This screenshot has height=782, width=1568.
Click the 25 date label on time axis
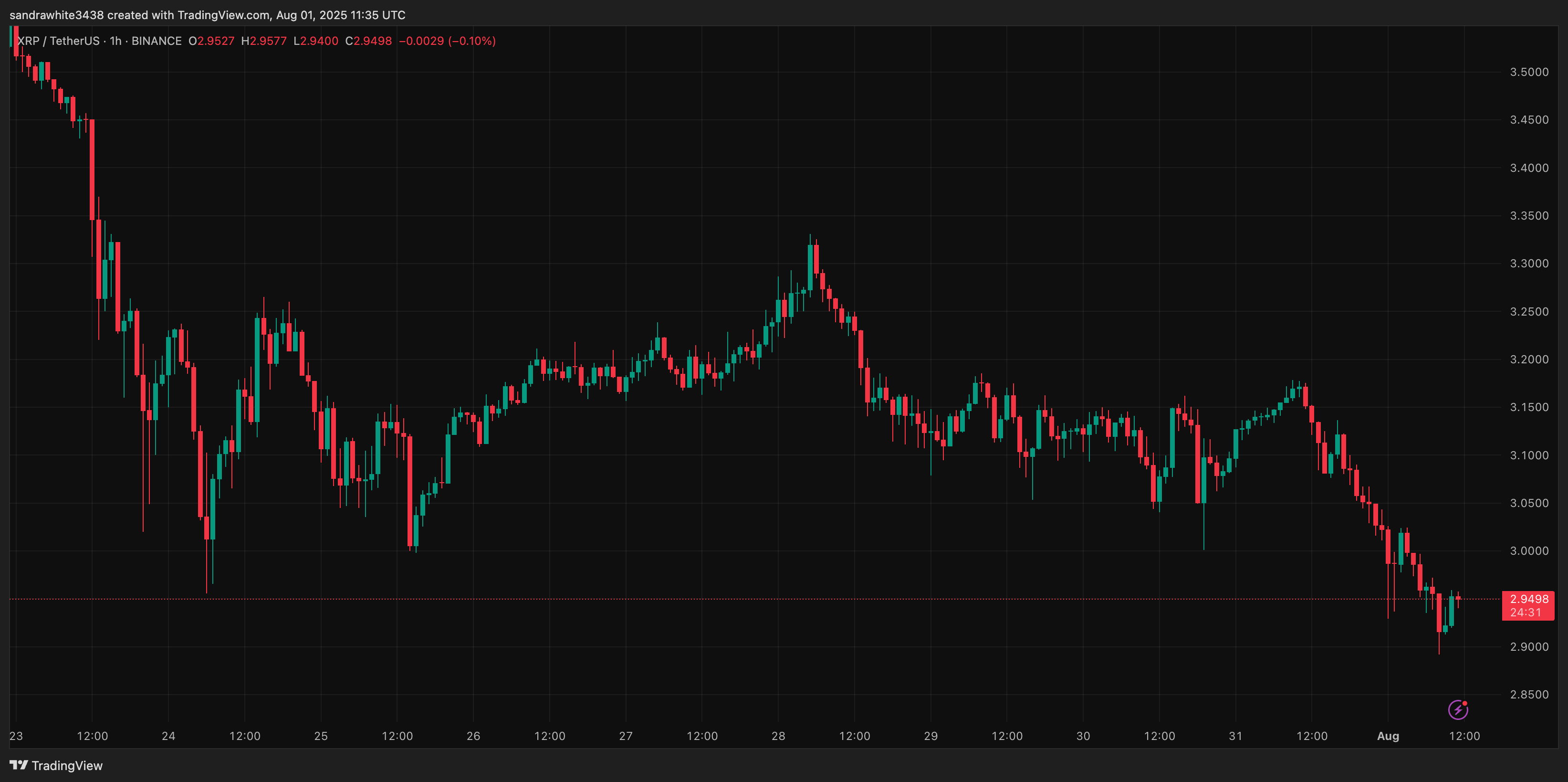(x=321, y=736)
